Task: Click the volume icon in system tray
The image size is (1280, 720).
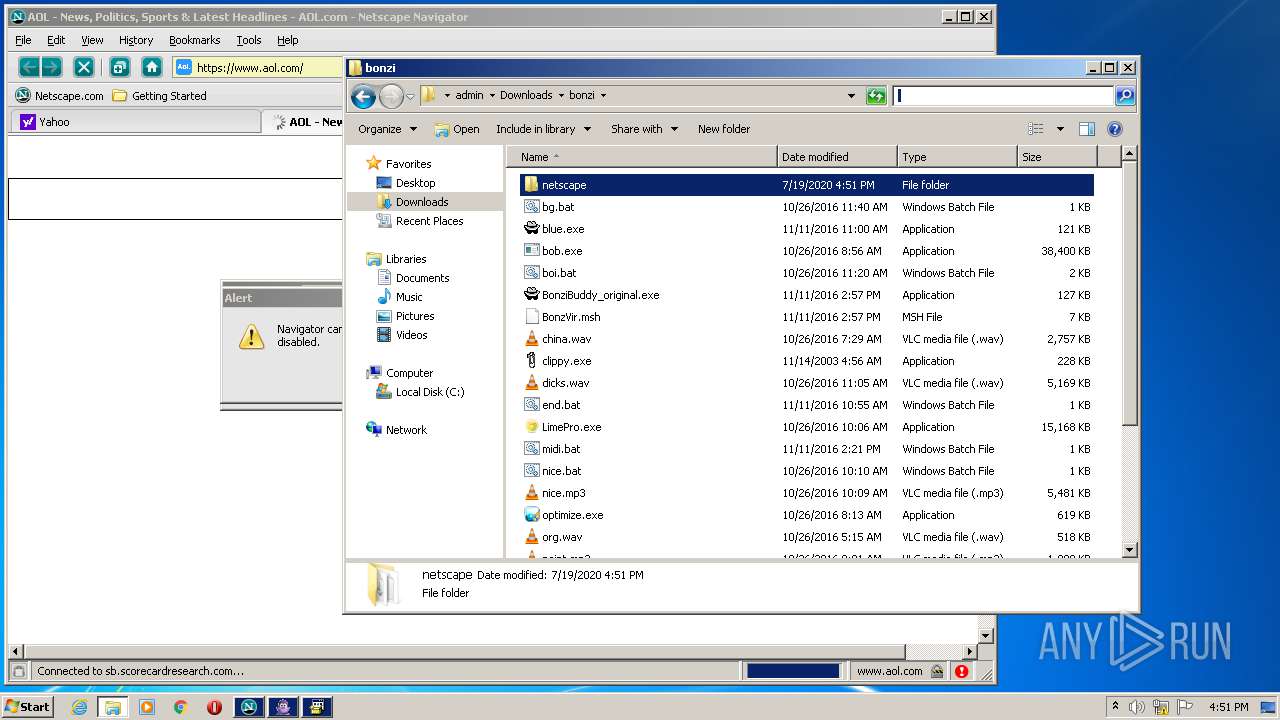Action: coord(1137,707)
